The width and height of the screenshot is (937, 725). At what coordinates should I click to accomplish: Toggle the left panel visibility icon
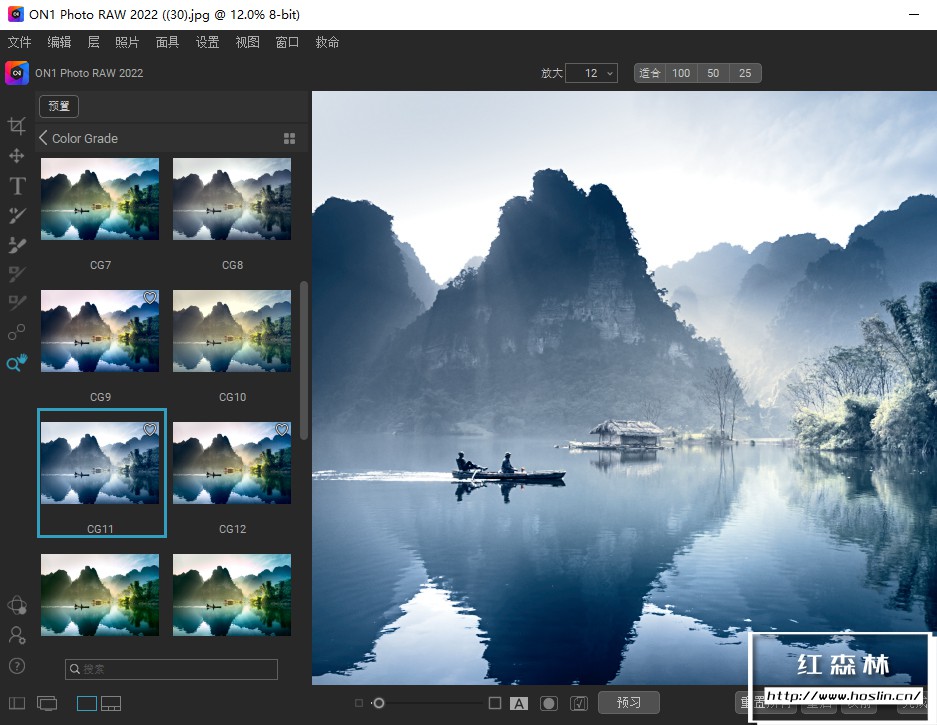click(x=17, y=703)
